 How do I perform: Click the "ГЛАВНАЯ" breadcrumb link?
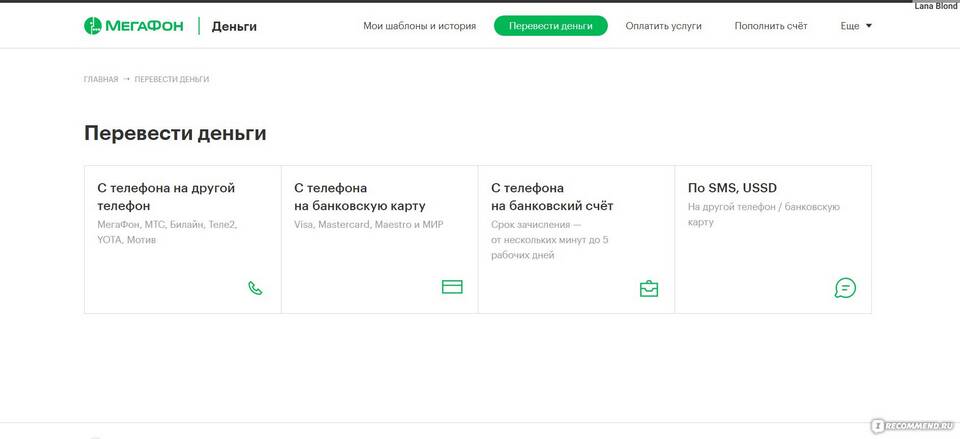tap(101, 79)
